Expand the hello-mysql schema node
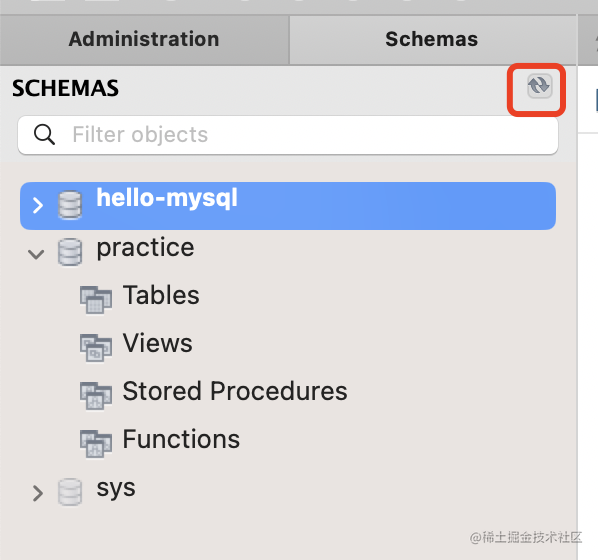Screen dimensions: 598x560 (37, 206)
